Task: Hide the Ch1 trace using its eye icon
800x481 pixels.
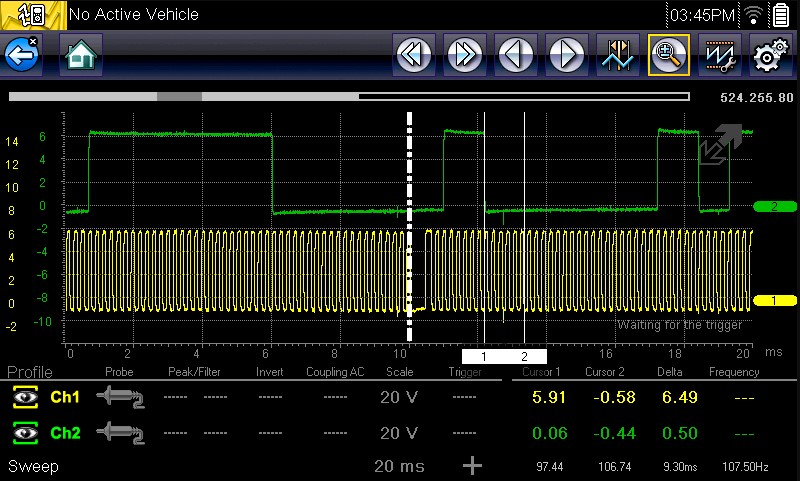Action: (27, 398)
